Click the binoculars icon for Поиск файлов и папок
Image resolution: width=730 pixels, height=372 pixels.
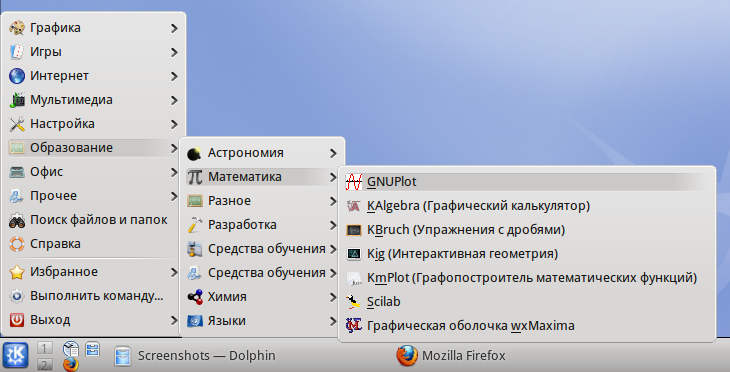pos(17,220)
